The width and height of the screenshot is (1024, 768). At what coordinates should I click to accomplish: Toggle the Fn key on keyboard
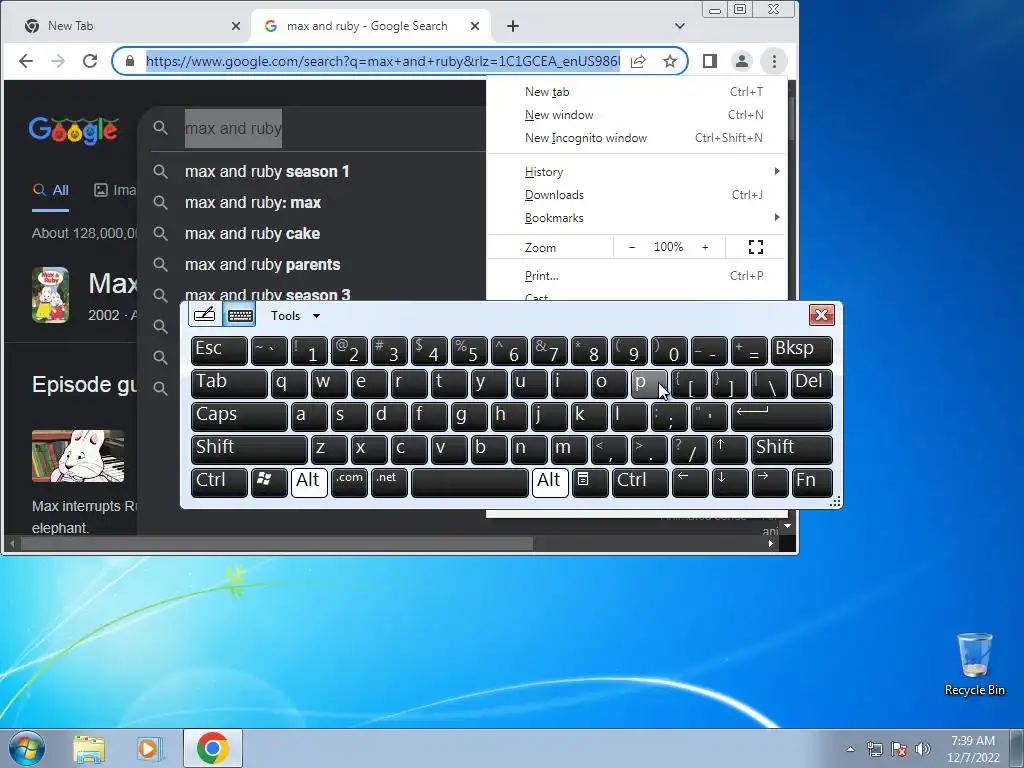point(812,482)
